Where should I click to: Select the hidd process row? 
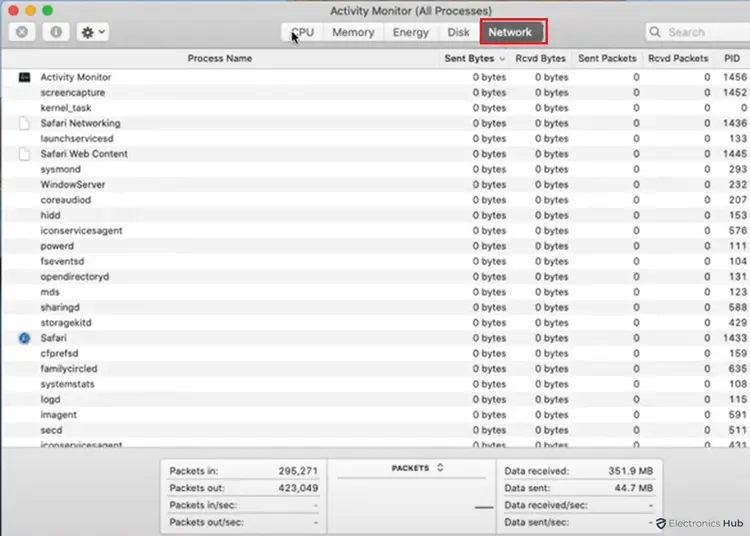(x=375, y=215)
